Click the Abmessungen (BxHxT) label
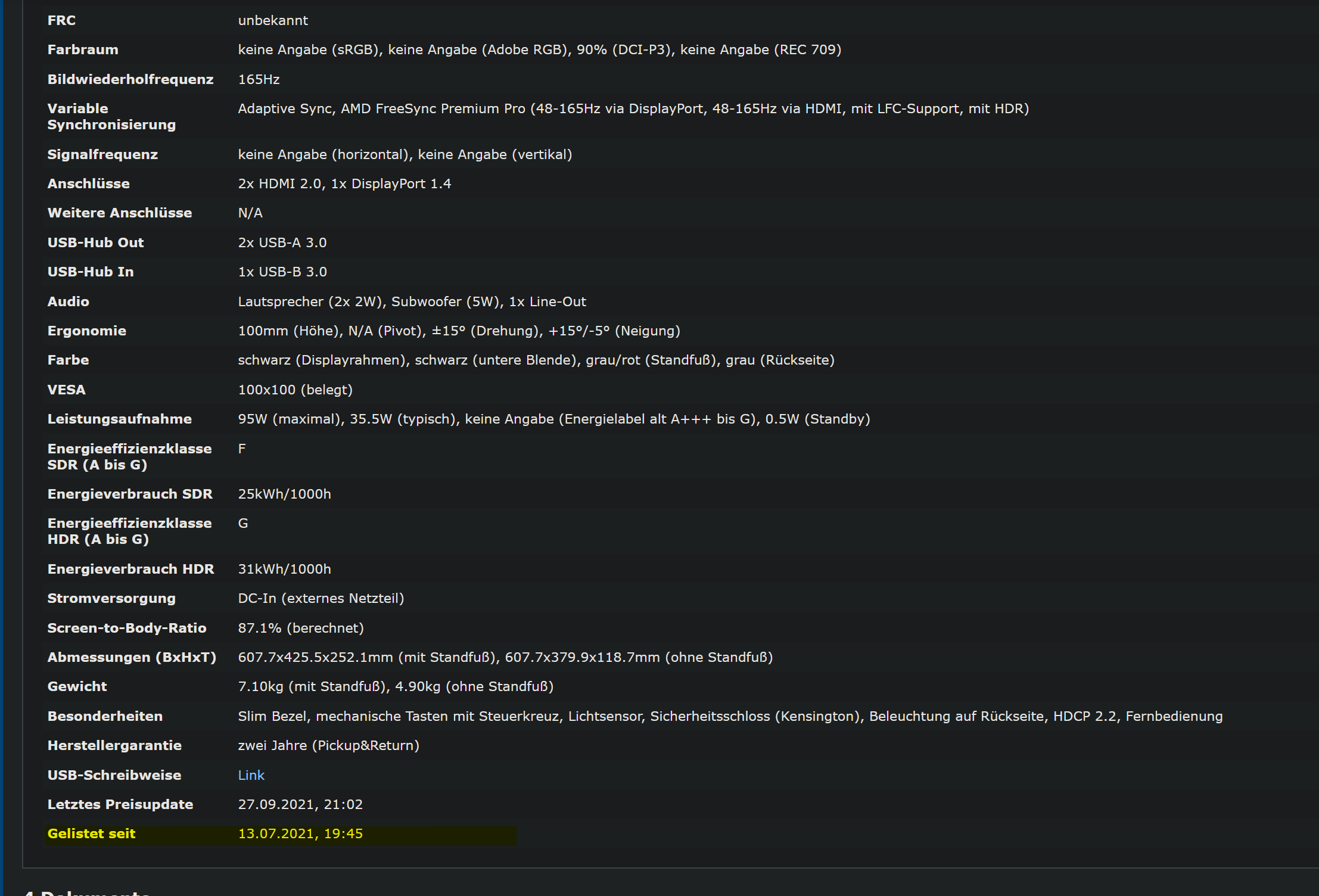The width and height of the screenshot is (1319, 896). 132,657
